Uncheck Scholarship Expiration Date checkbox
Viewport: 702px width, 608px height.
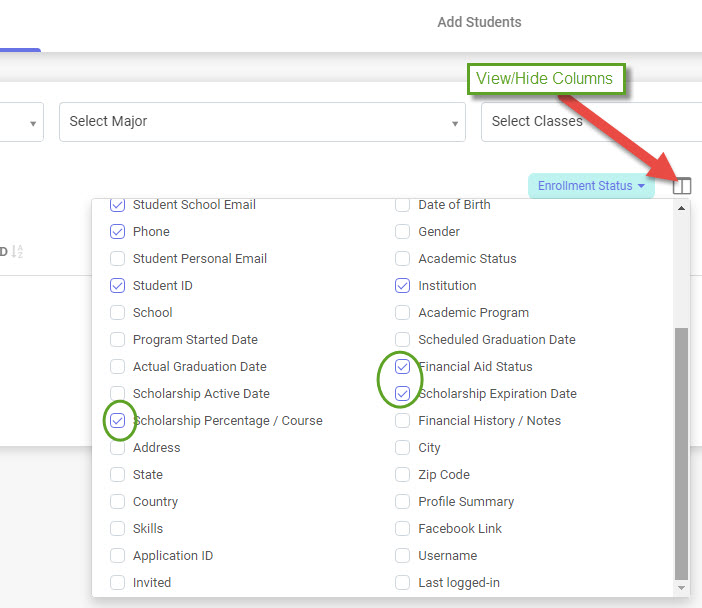pyautogui.click(x=403, y=394)
